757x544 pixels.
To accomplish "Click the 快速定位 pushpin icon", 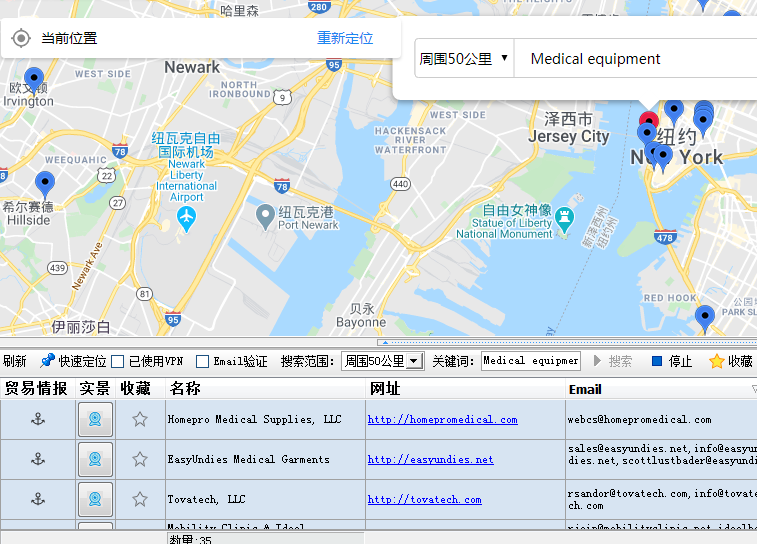I will tap(47, 360).
